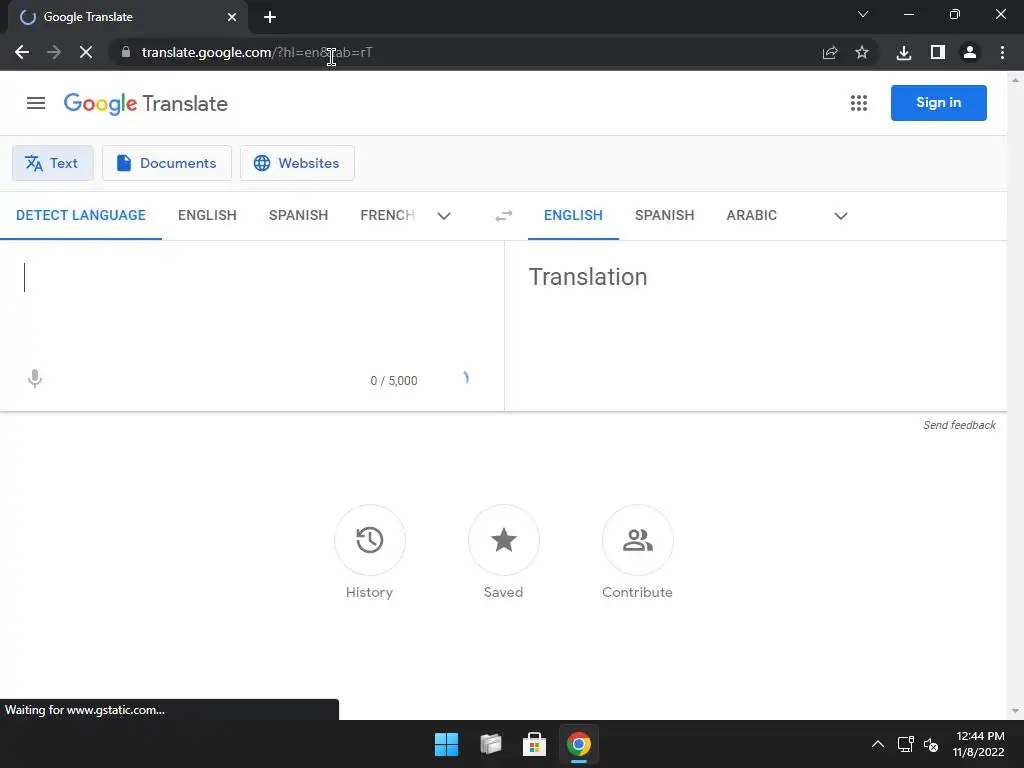The height and width of the screenshot is (768, 1024).
Task: Open a new browser tab
Action: [x=270, y=17]
